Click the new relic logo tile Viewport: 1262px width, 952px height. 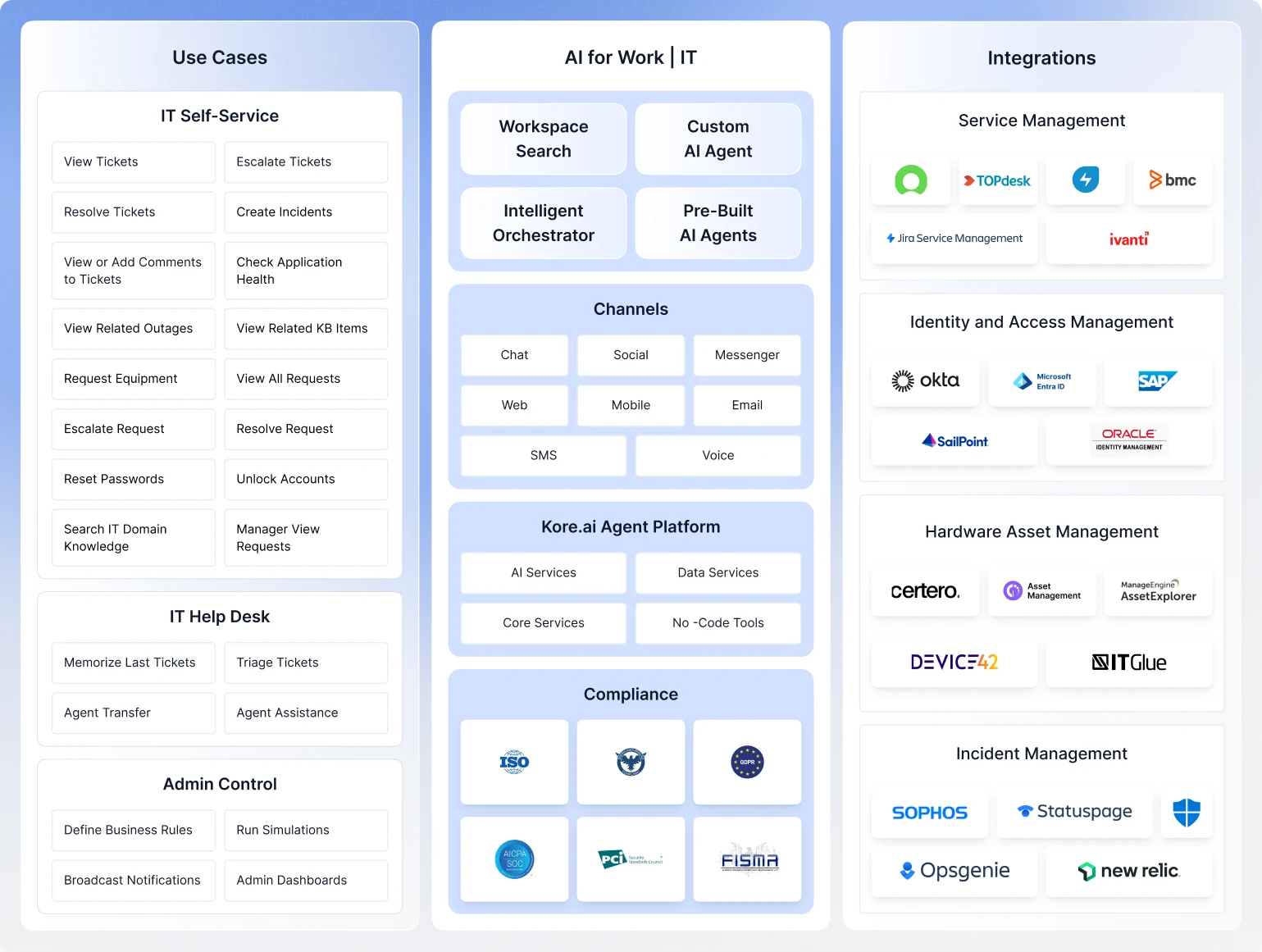1129,871
